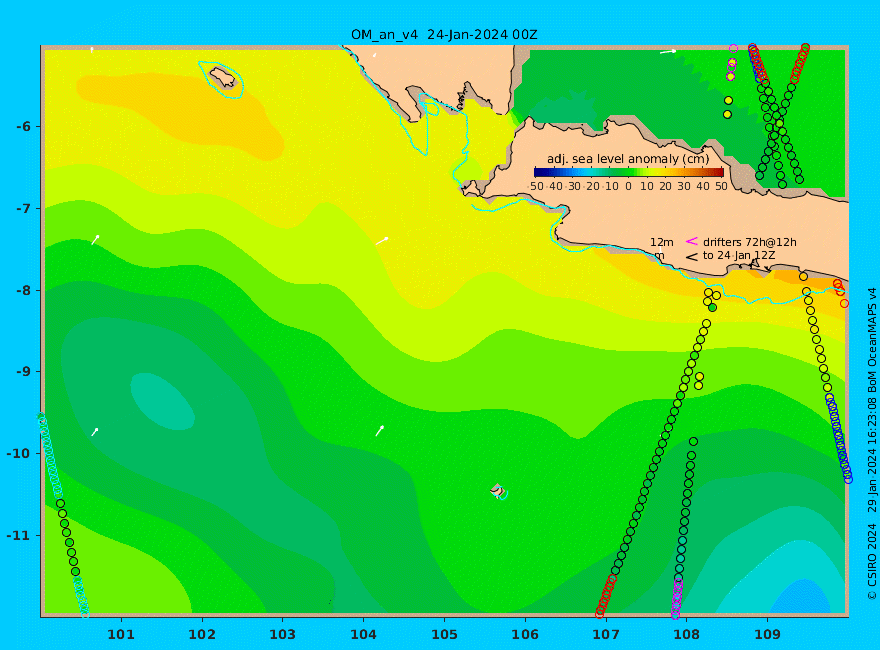Image resolution: width=880 pixels, height=650 pixels.
Task: Click the '12m' legend label
Action: [x=662, y=242]
